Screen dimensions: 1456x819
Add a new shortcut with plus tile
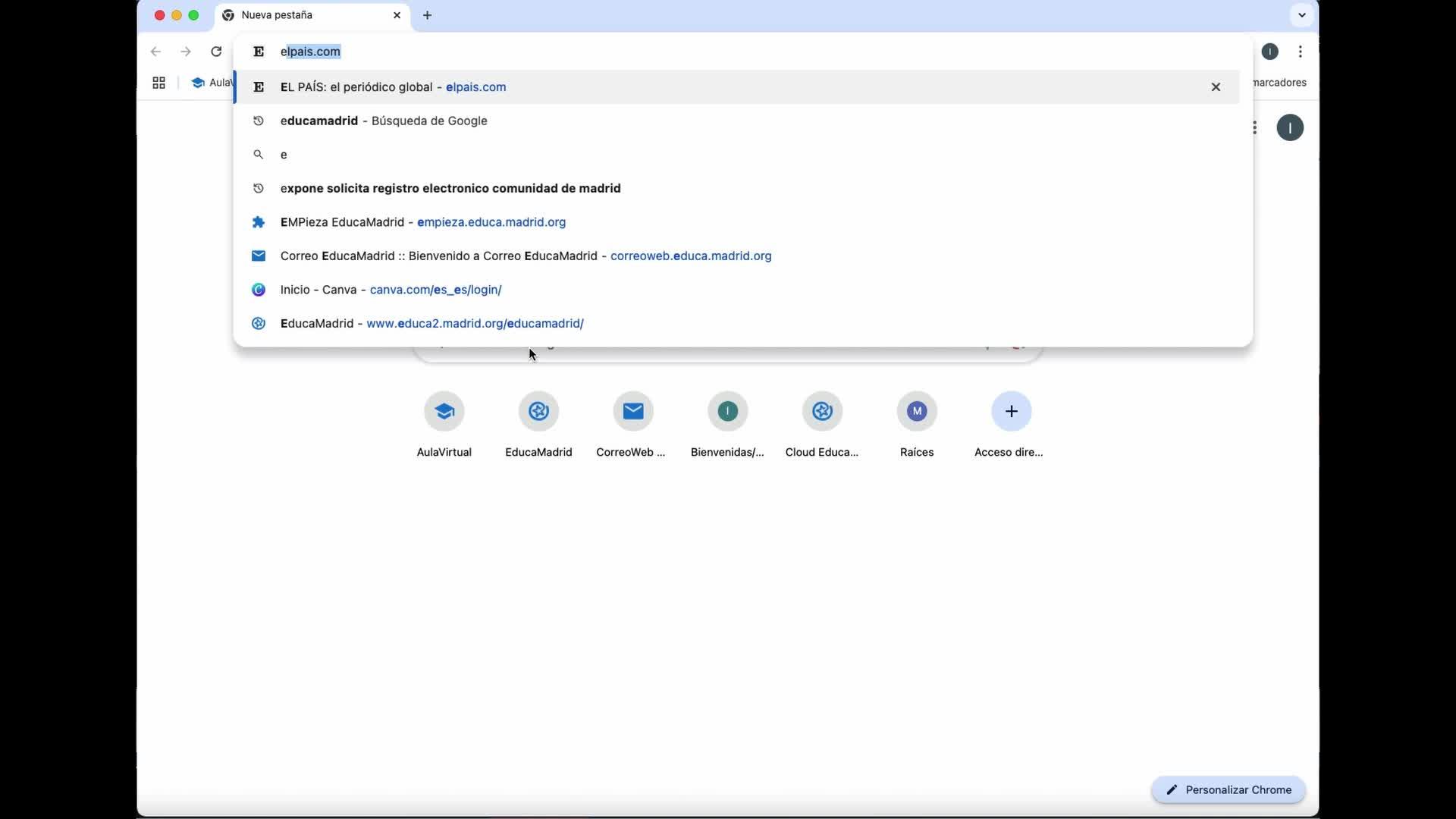pos(1011,411)
